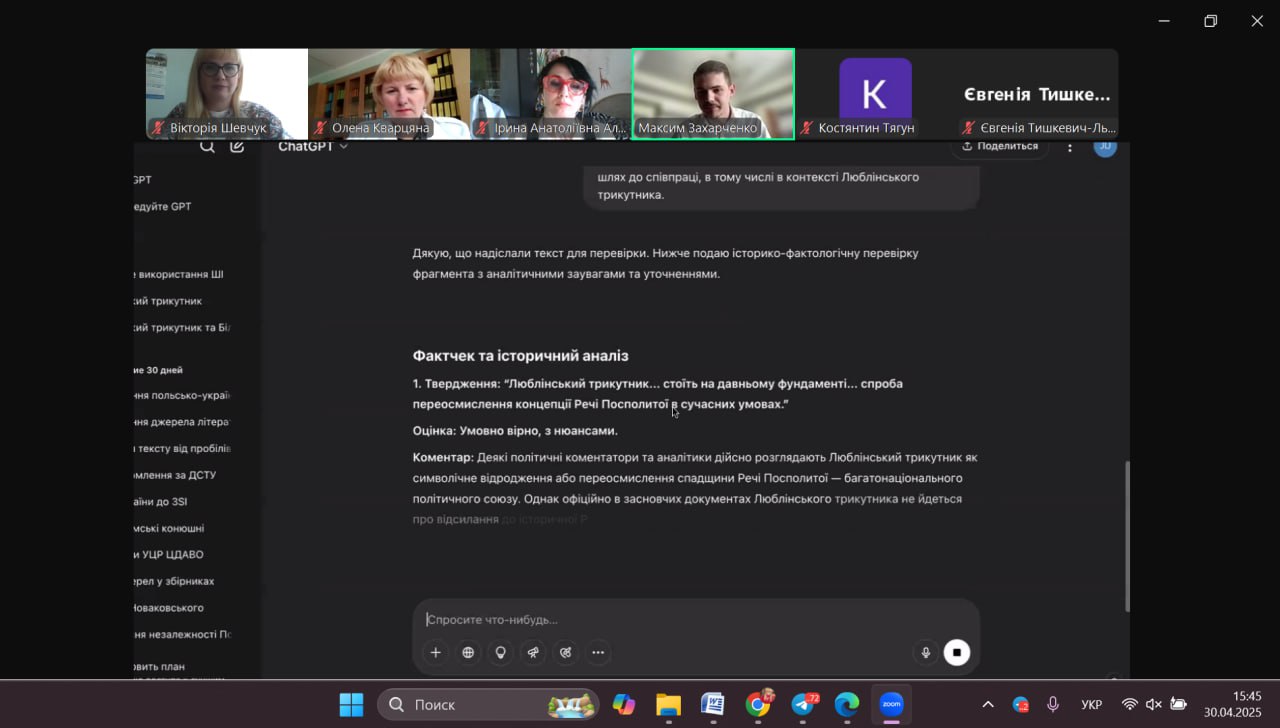Click the image creation tool icon
This screenshot has height=728, width=1280.
(x=566, y=653)
